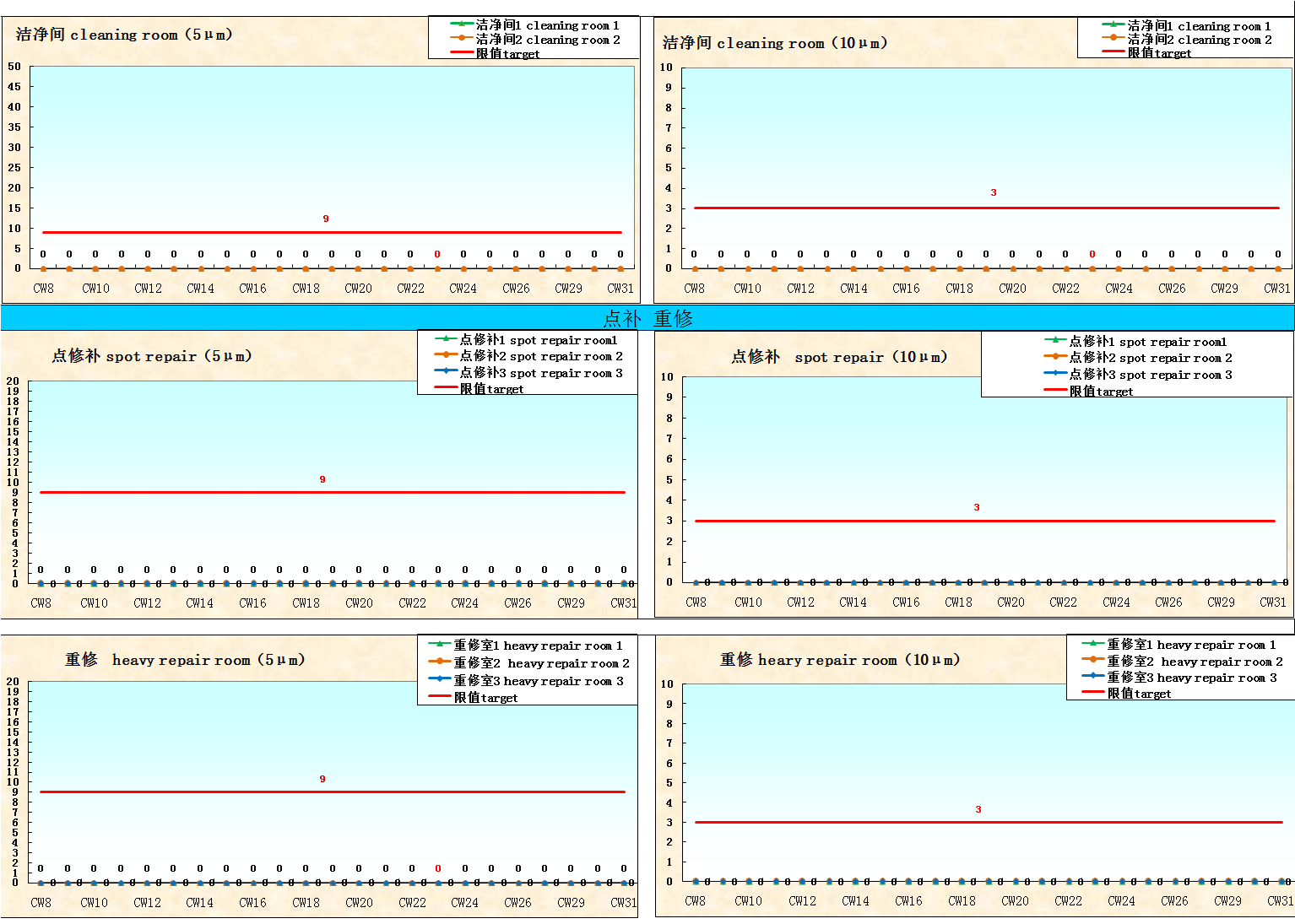Select the red 限值 target swatch in the 5μm cleaning room legend
This screenshot has height=924, width=1295.
(462, 52)
